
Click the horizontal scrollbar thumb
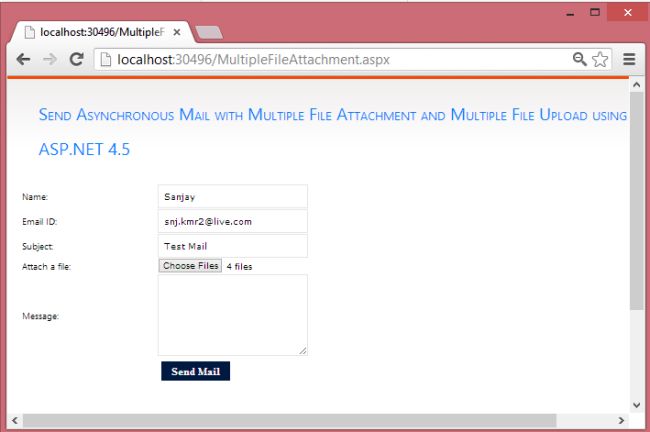pos(289,420)
